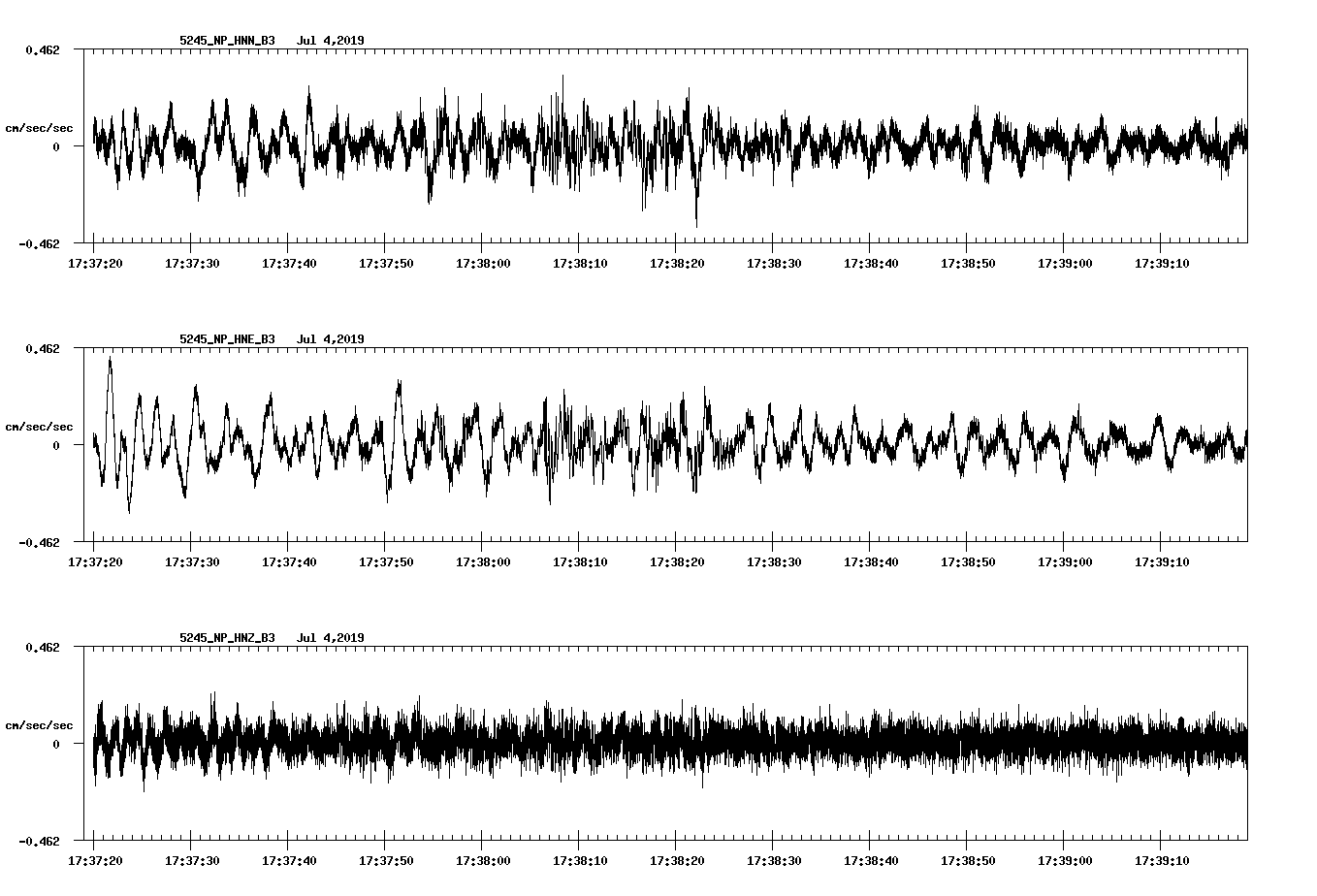This screenshot has width=1317, height=896.
Task: Click the 17:37:30 time label on HNN plot
Action: click(x=192, y=264)
